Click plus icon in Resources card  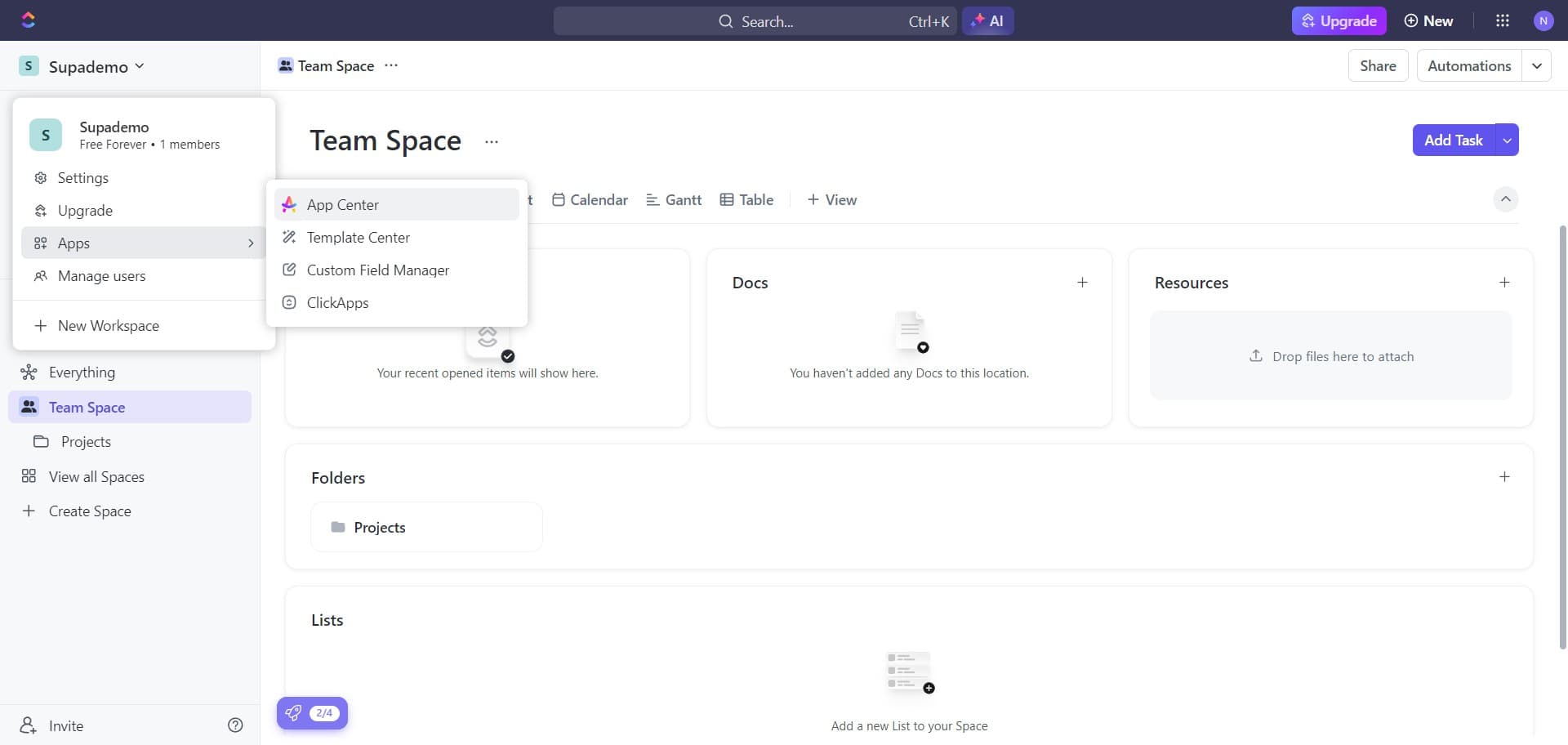tap(1504, 283)
